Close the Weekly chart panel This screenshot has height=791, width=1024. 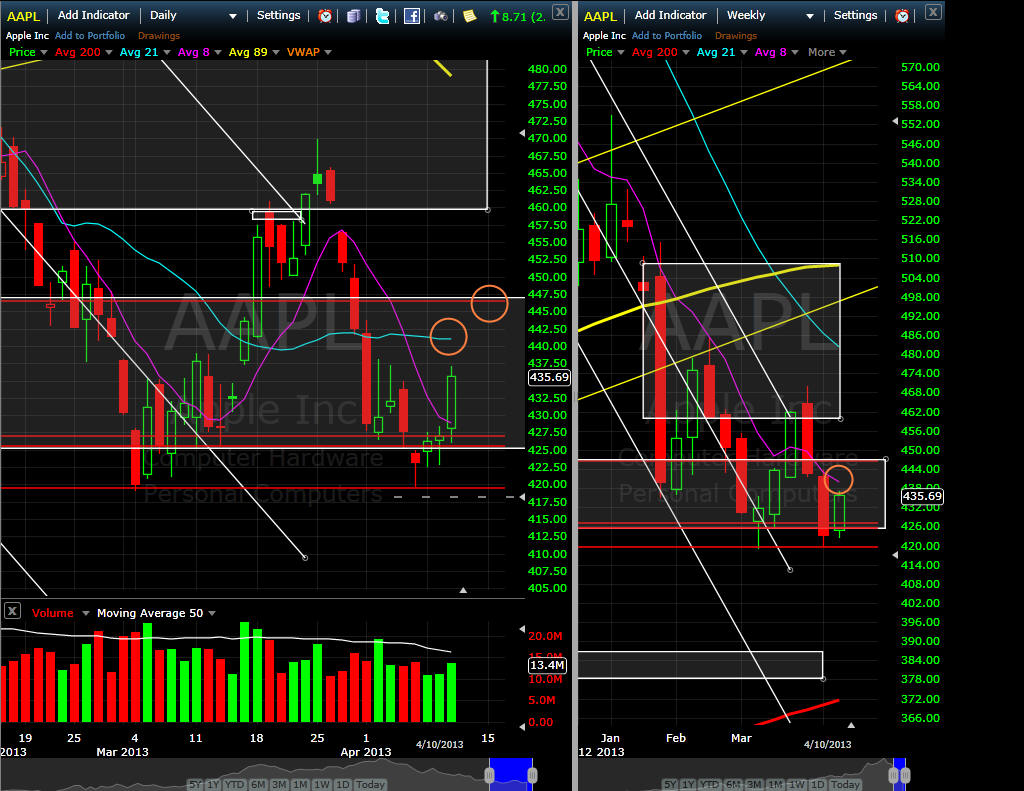tap(933, 12)
